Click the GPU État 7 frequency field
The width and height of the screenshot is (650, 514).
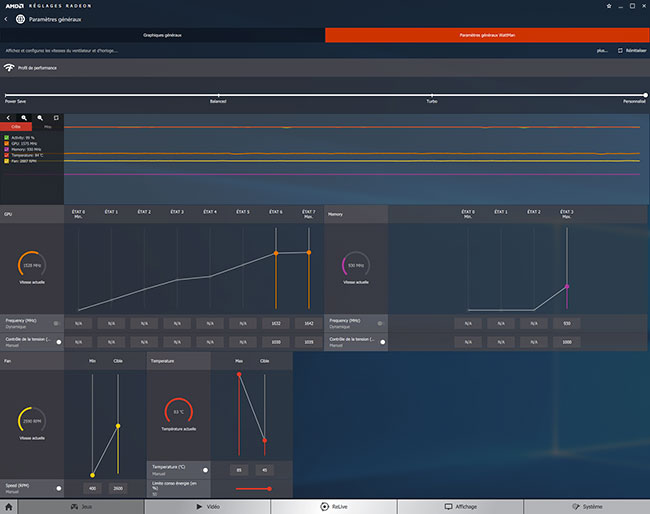[x=309, y=323]
